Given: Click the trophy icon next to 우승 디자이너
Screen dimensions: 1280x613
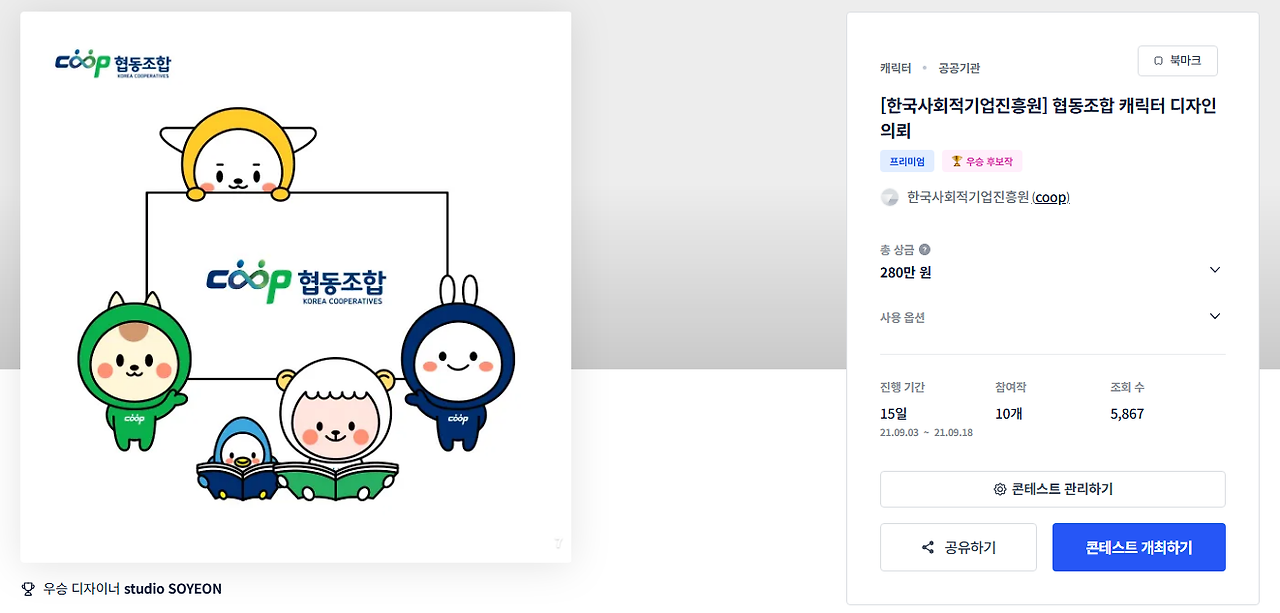Looking at the screenshot, I should [28, 589].
